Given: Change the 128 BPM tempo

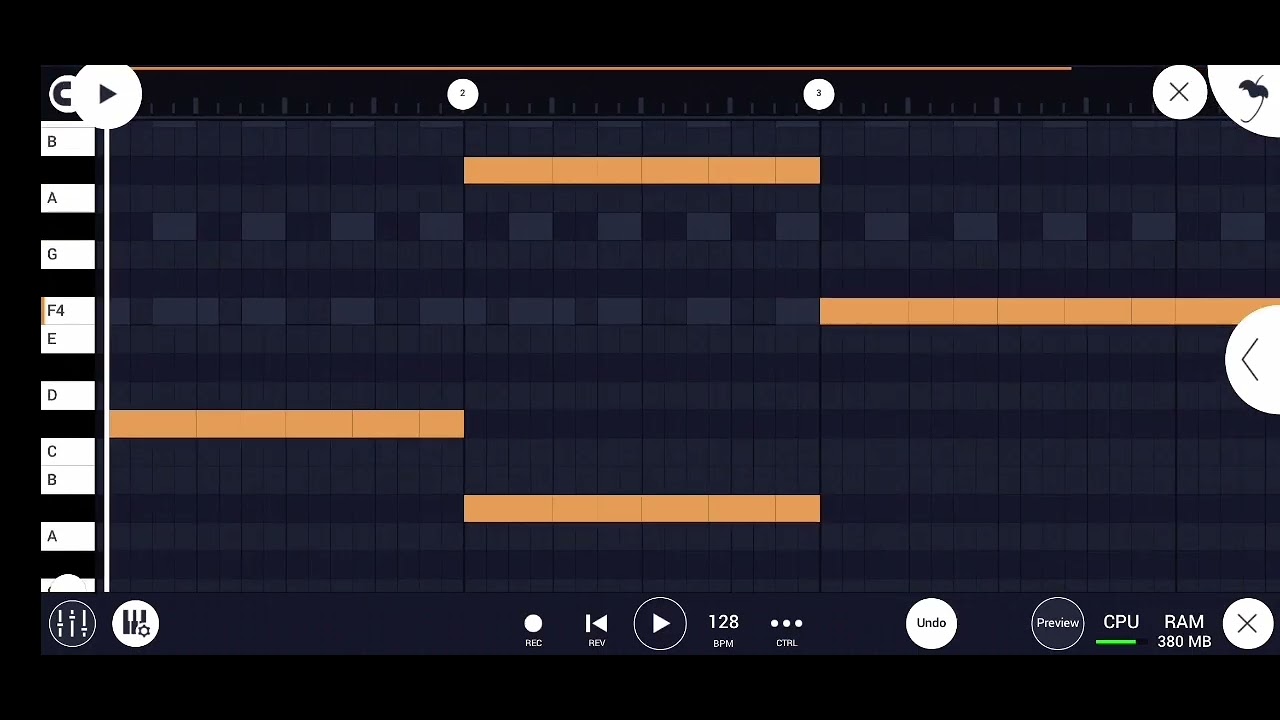Looking at the screenshot, I should click(x=723, y=630).
